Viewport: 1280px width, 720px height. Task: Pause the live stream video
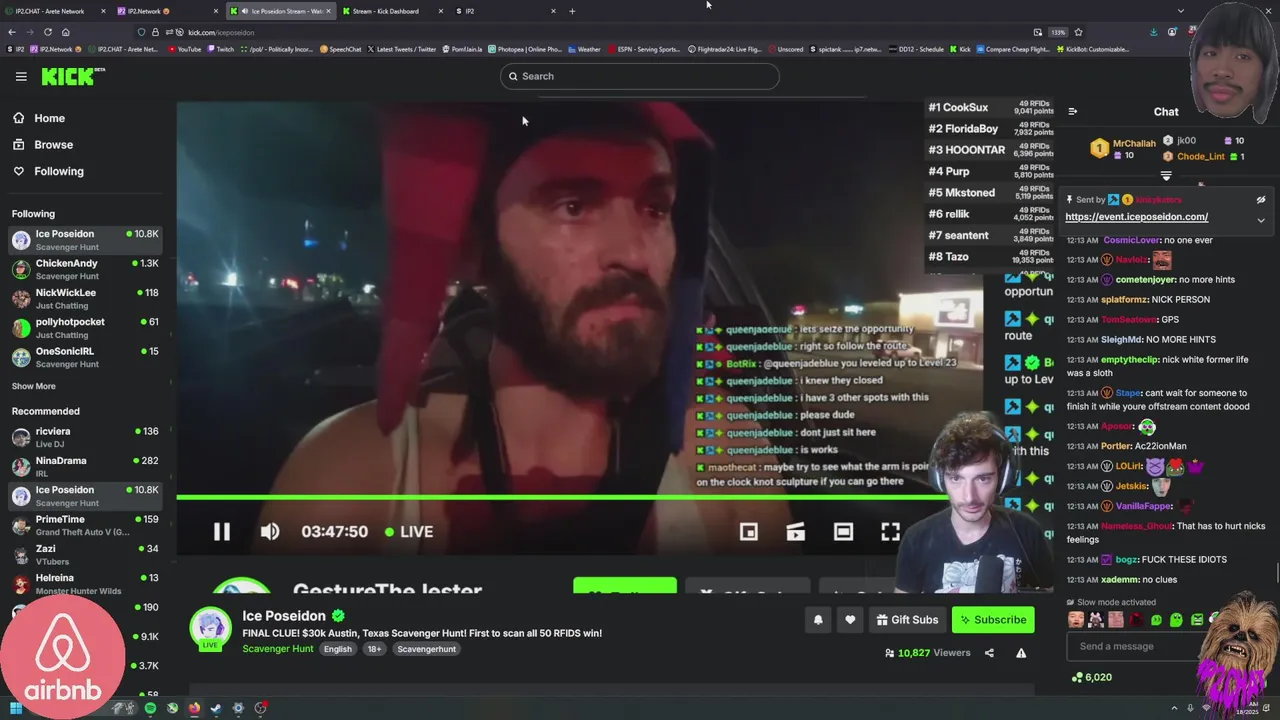[222, 532]
